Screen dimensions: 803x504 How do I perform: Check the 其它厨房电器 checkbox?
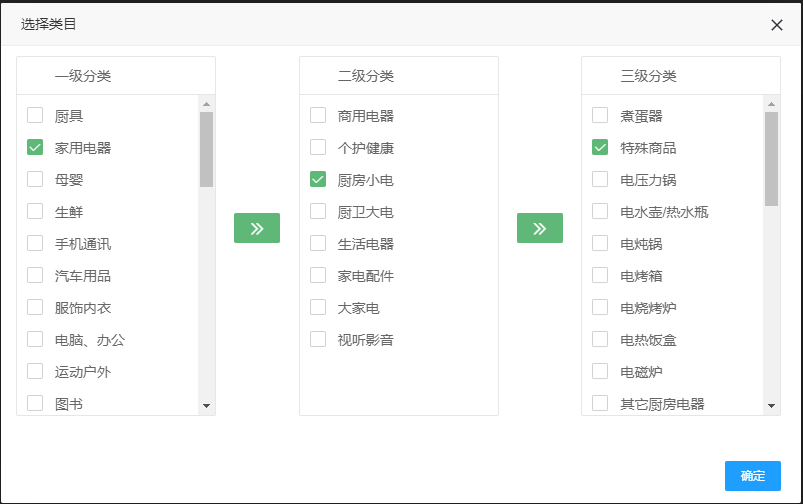point(600,403)
